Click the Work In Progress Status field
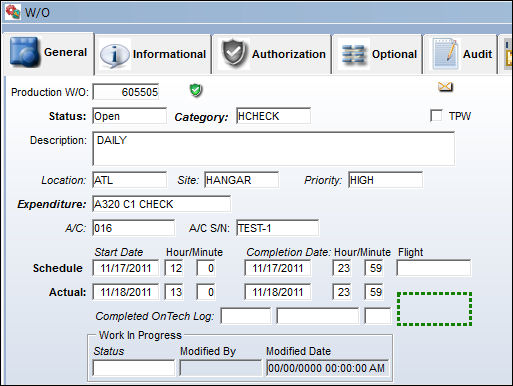The width and height of the screenshot is (513, 386). (134, 368)
